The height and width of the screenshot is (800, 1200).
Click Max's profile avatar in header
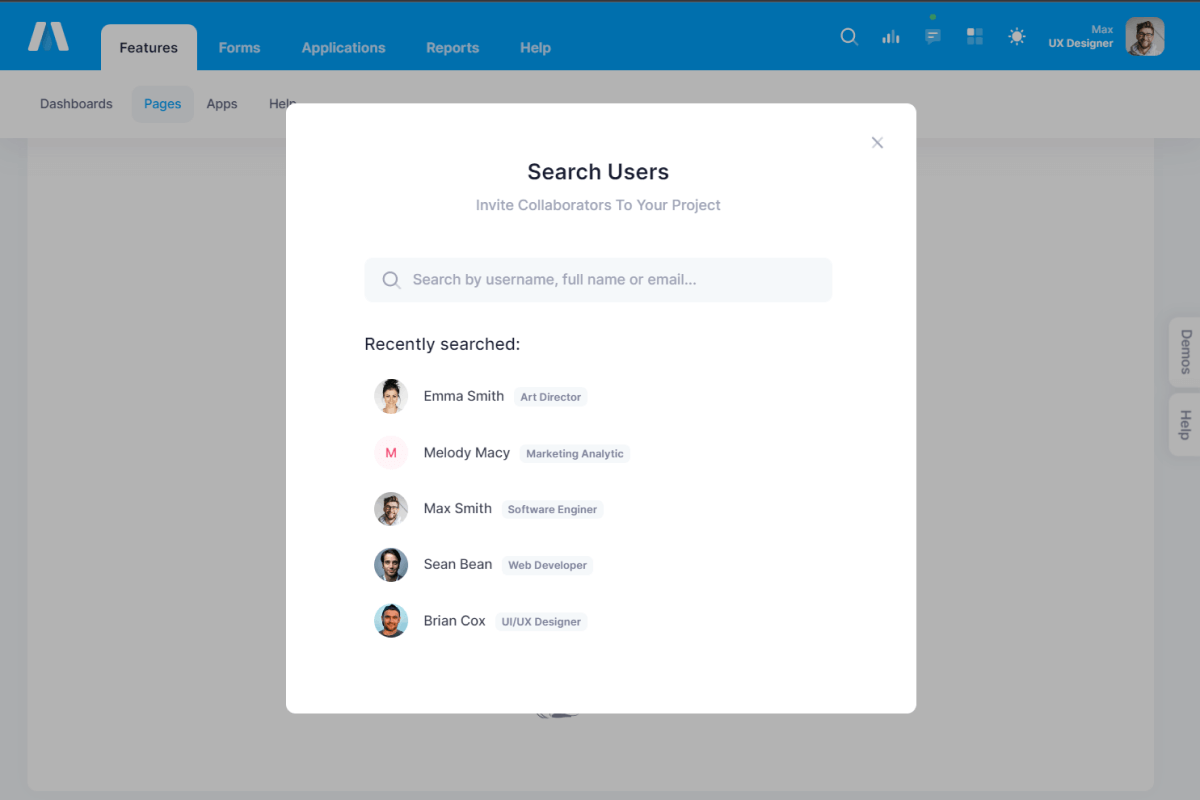(1144, 37)
